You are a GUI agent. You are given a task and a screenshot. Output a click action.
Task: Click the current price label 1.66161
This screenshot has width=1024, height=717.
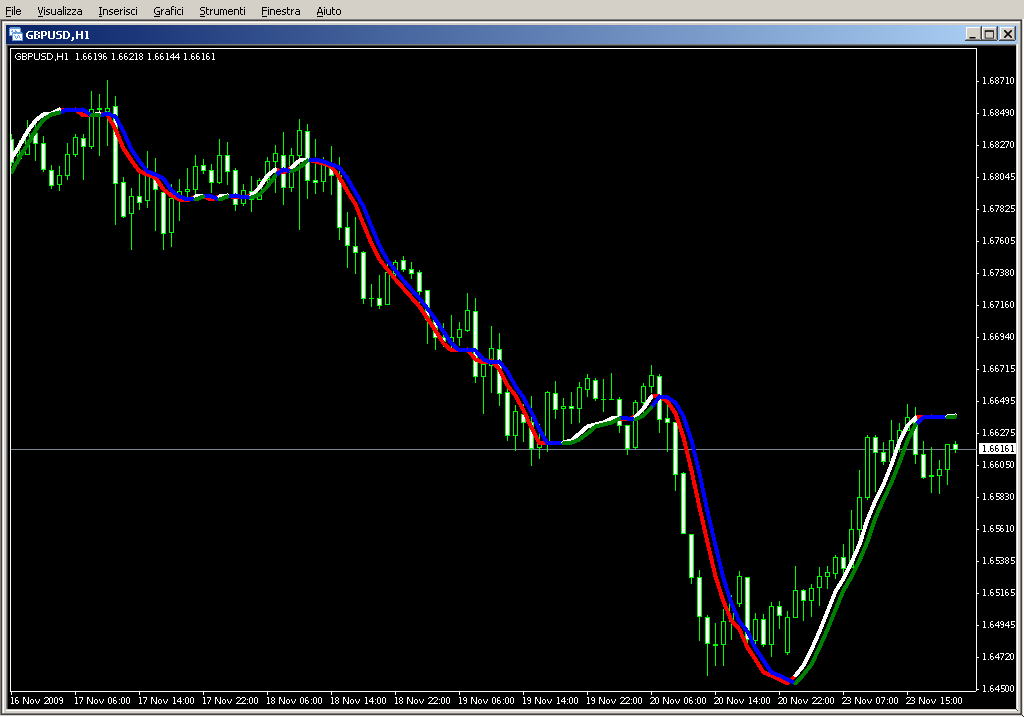[x=999, y=449]
